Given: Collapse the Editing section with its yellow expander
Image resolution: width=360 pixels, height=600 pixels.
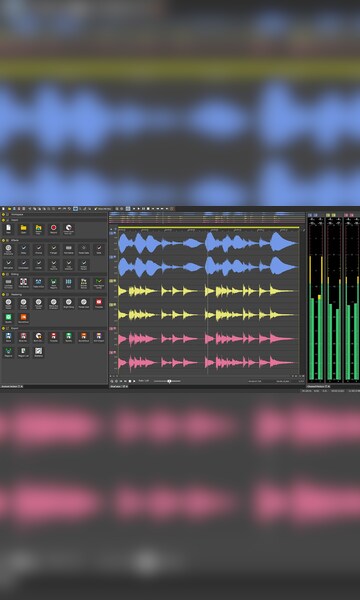Looking at the screenshot, I should click(x=3, y=274).
